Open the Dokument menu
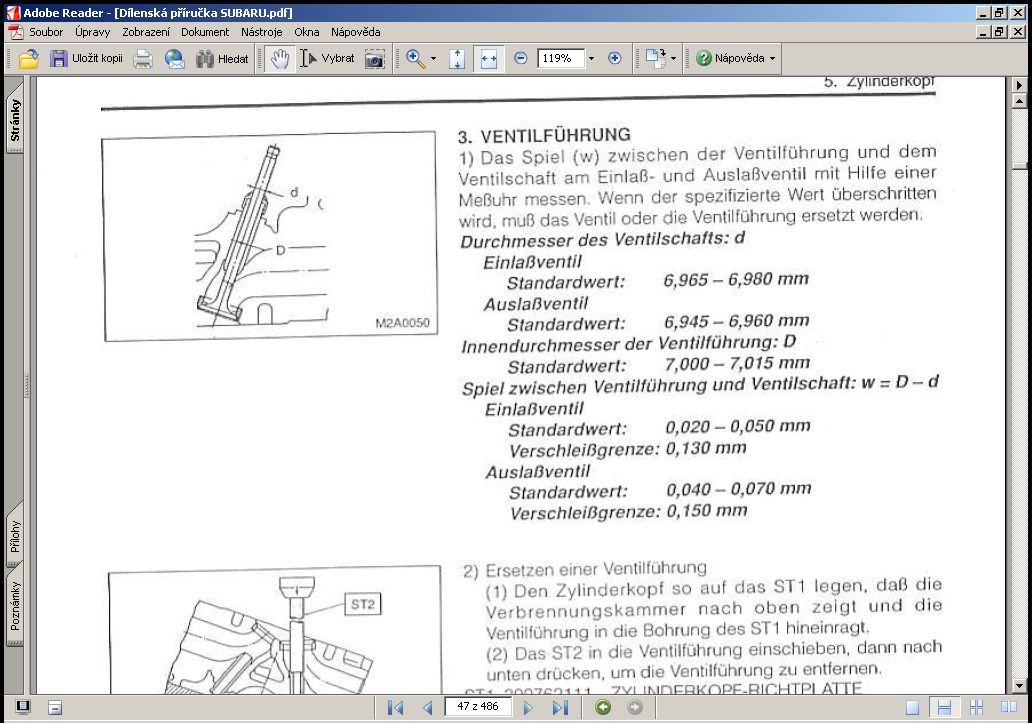The height and width of the screenshot is (723, 1032). [x=205, y=32]
